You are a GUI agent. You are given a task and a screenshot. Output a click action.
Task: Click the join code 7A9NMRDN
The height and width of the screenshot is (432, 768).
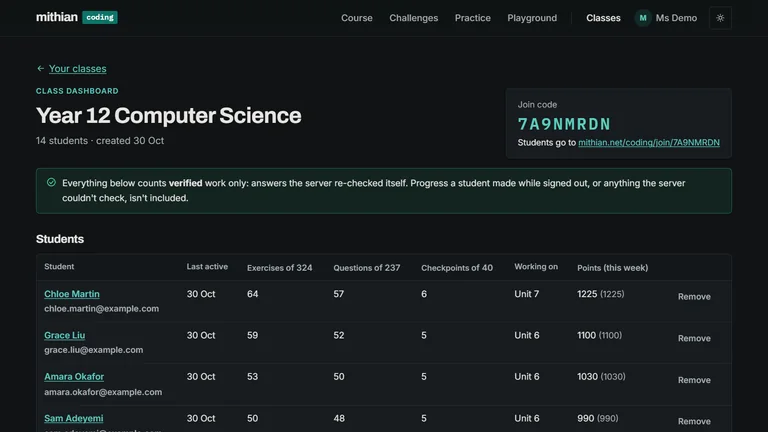(x=564, y=124)
